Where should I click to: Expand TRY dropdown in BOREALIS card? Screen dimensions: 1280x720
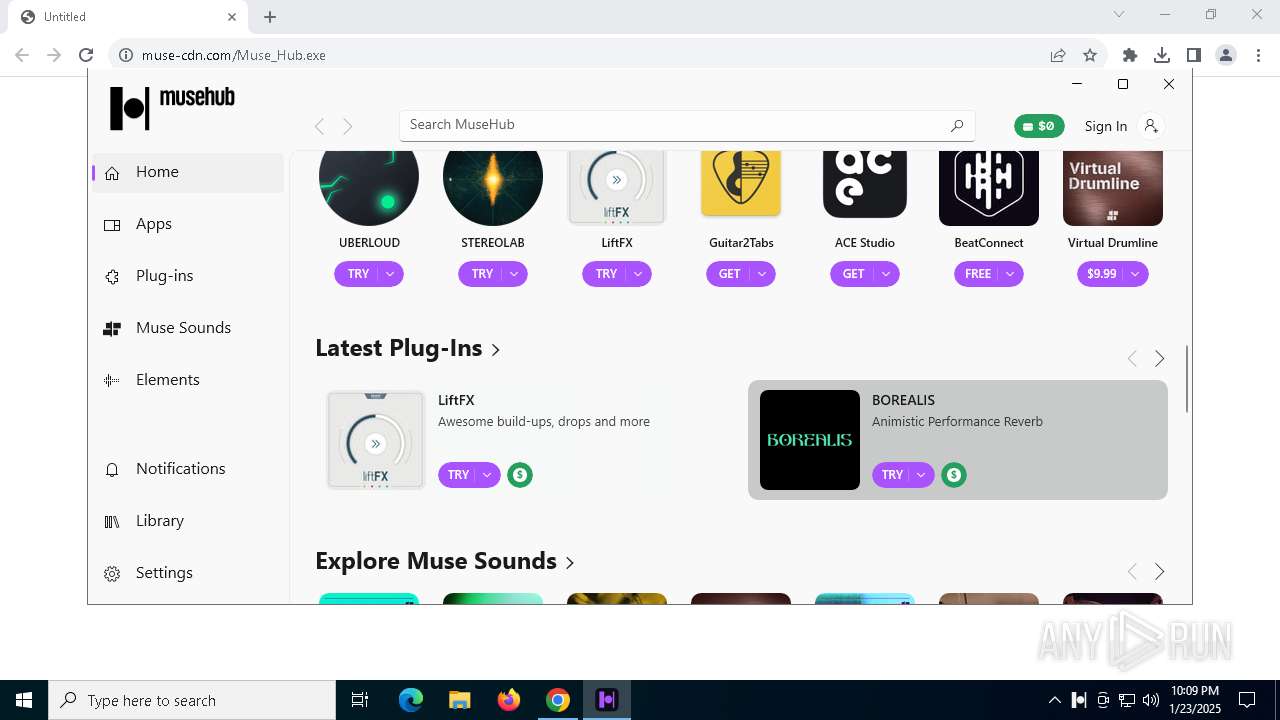[921, 475]
